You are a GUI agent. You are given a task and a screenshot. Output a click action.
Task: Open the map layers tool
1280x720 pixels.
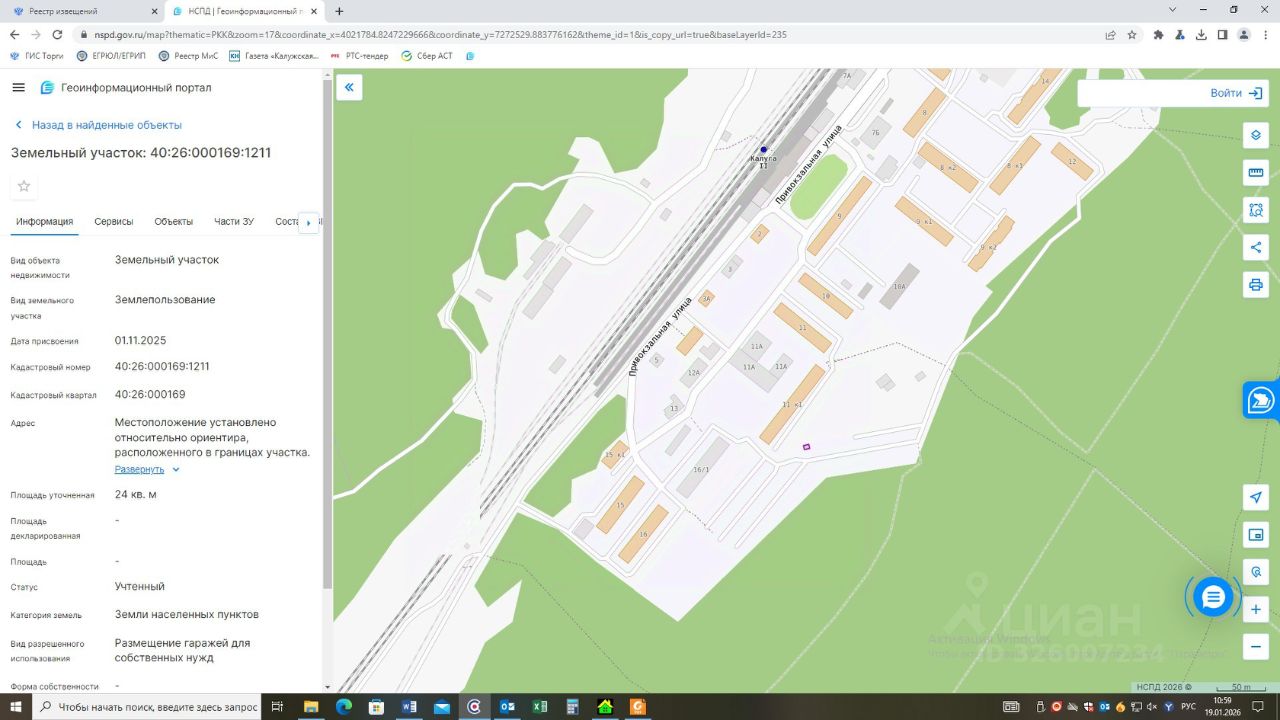pos(1256,135)
